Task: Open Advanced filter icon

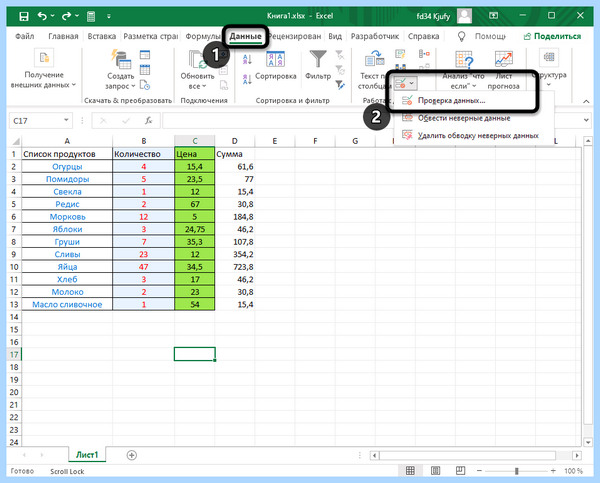Action: tap(340, 85)
